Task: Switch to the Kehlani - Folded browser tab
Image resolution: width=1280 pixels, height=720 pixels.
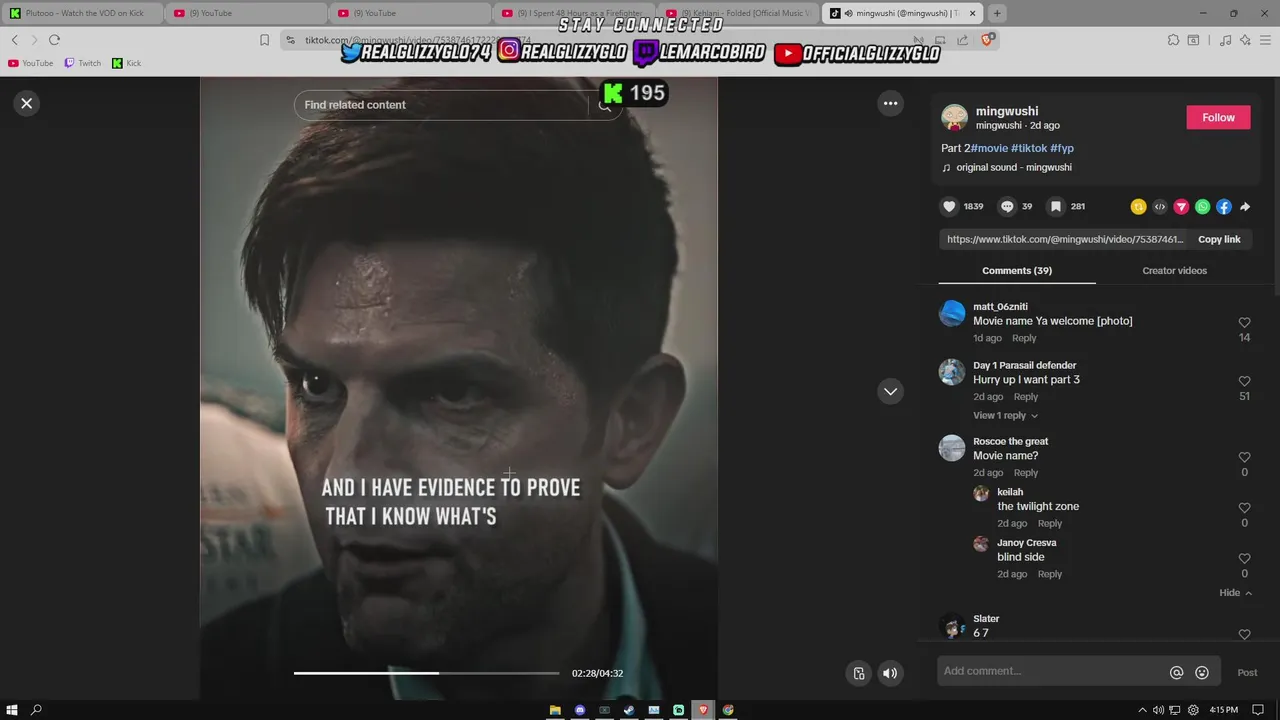Action: (738, 13)
